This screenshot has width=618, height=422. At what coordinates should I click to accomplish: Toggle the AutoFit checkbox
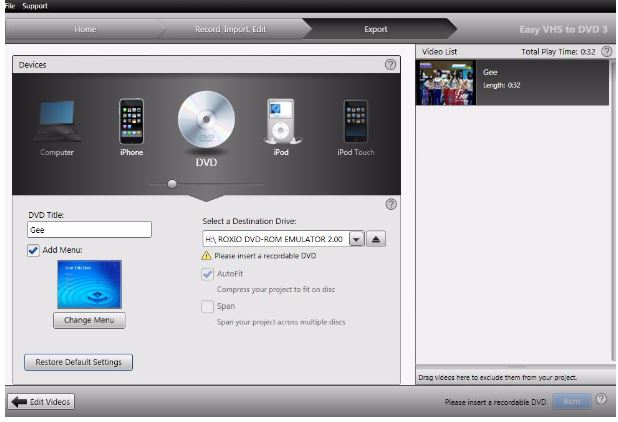[207, 274]
